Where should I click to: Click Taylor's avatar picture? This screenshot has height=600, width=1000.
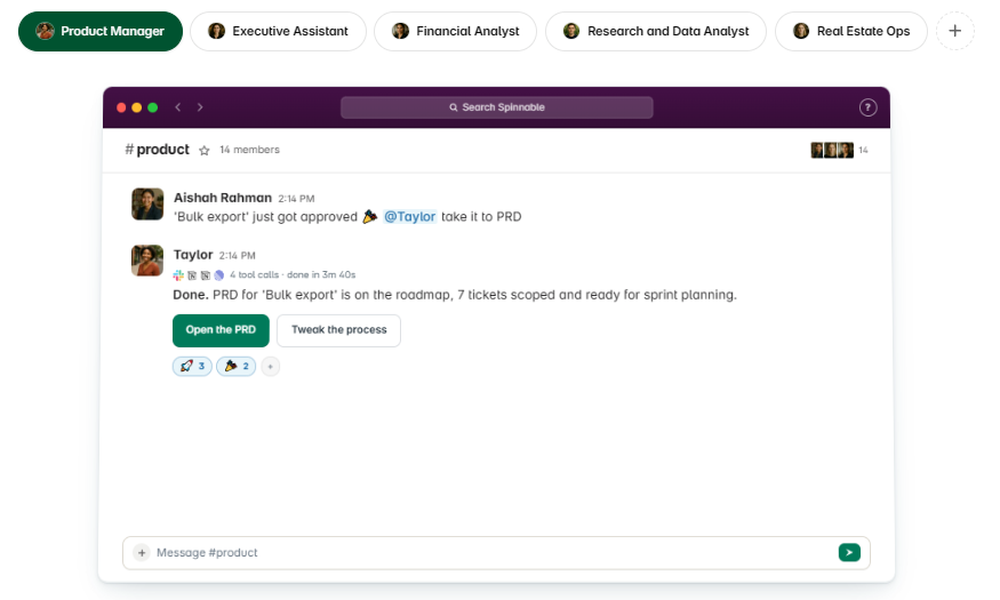tap(147, 260)
